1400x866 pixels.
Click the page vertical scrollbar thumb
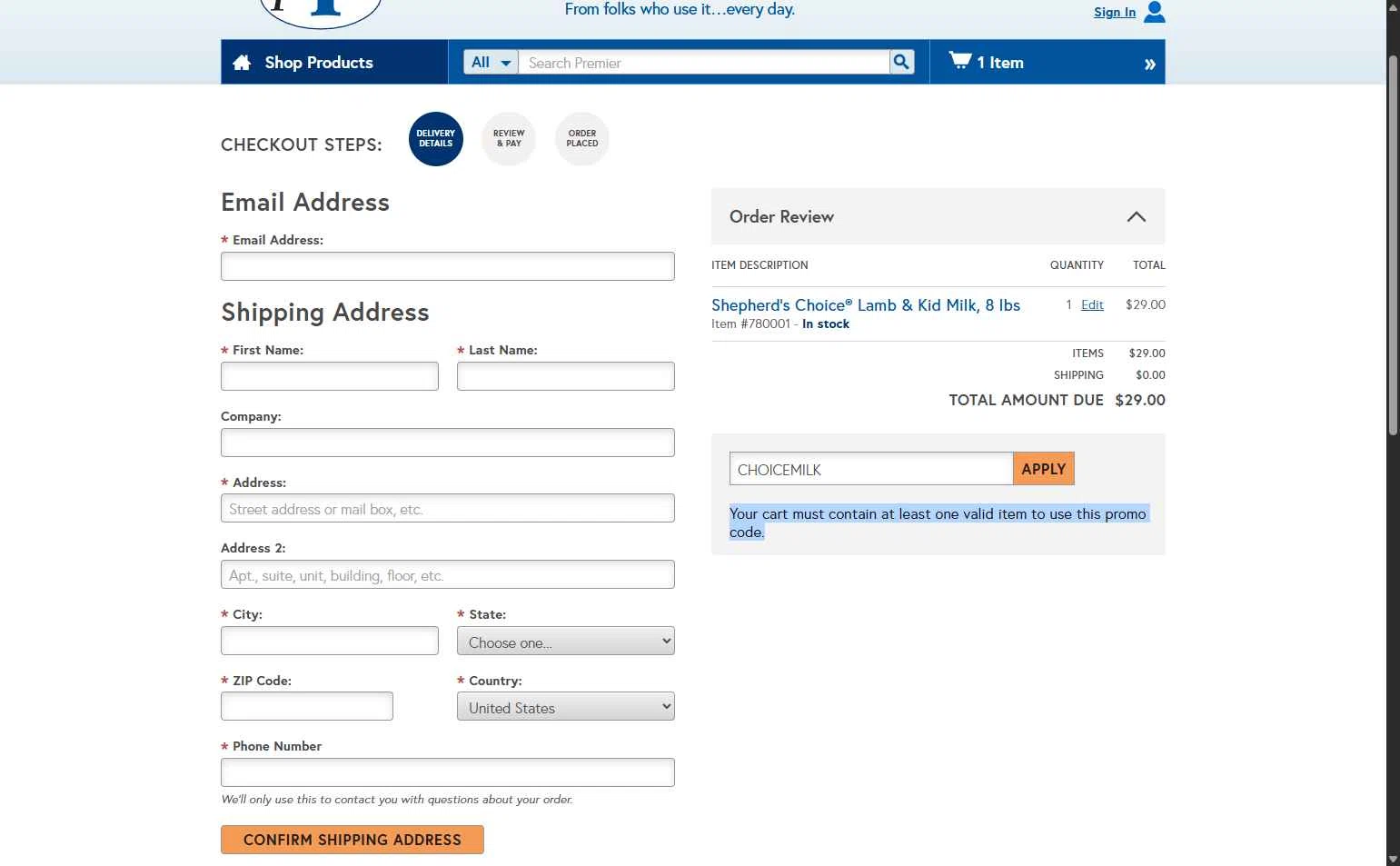(x=1393, y=245)
